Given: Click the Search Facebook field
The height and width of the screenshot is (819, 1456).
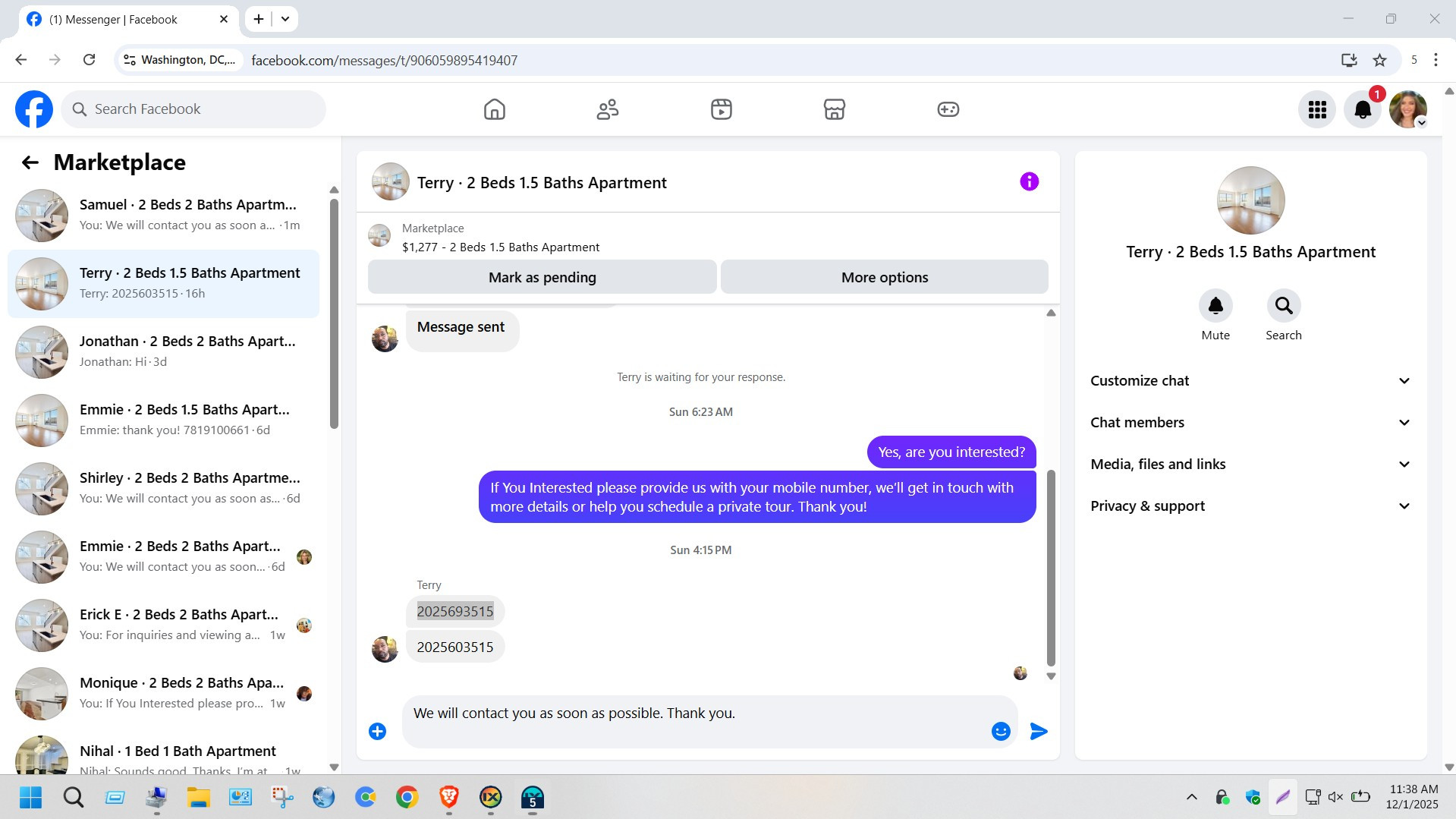Looking at the screenshot, I should [x=193, y=109].
